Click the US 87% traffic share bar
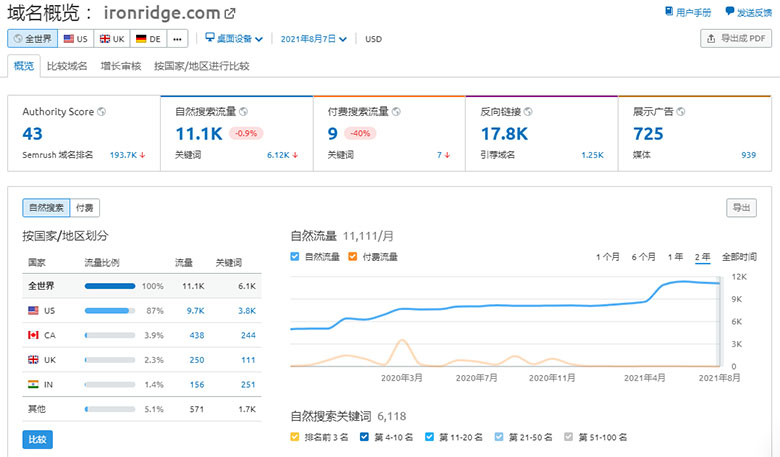This screenshot has width=780, height=457. click(110, 310)
